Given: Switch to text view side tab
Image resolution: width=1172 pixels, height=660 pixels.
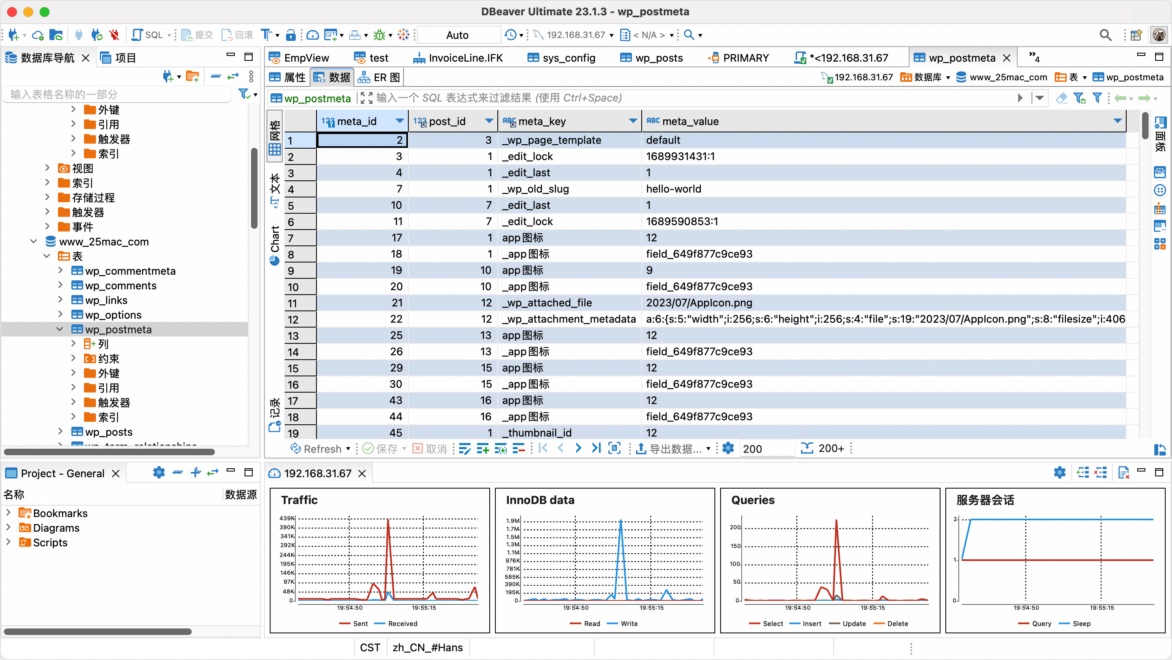Looking at the screenshot, I should pyautogui.click(x=274, y=191).
